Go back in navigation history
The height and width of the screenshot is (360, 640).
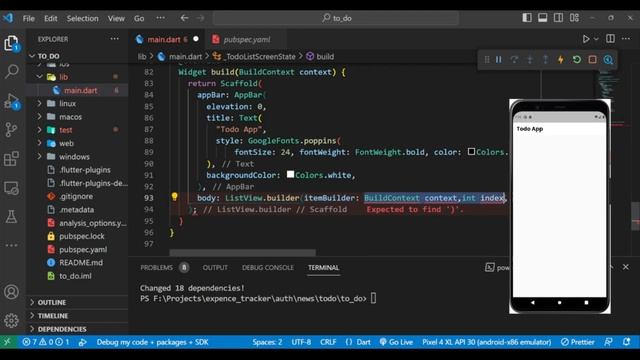coord(184,18)
